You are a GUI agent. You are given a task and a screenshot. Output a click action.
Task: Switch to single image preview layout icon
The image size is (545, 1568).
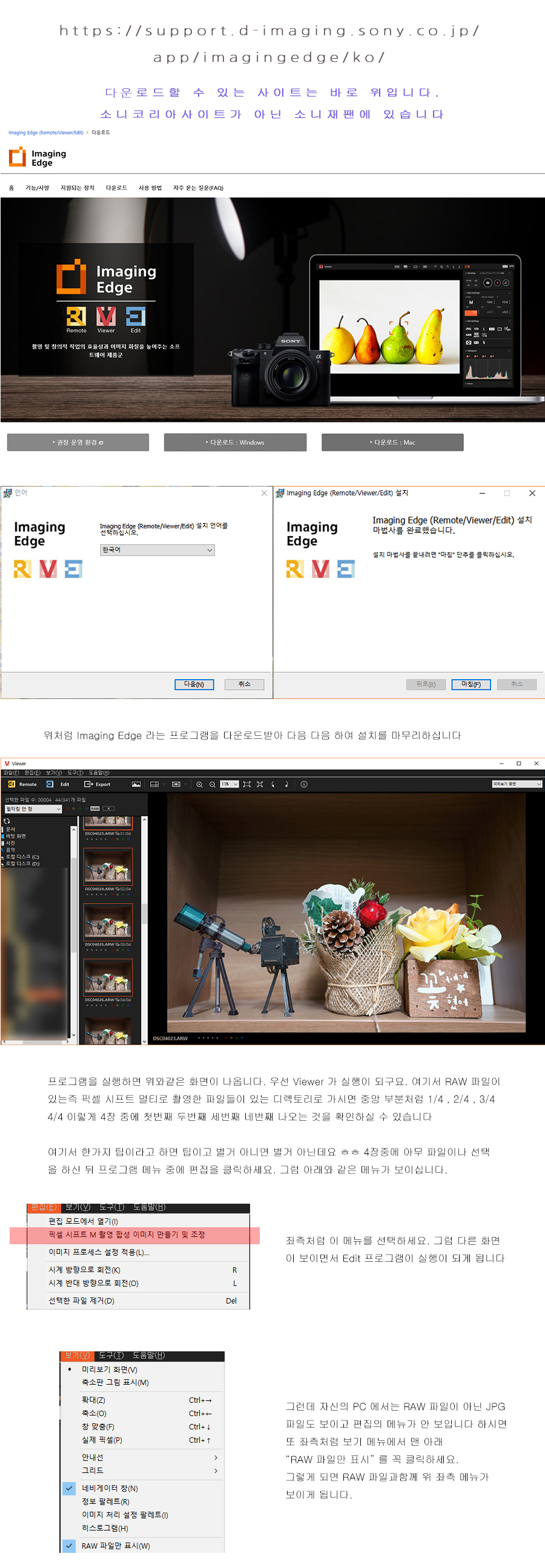[x=136, y=784]
